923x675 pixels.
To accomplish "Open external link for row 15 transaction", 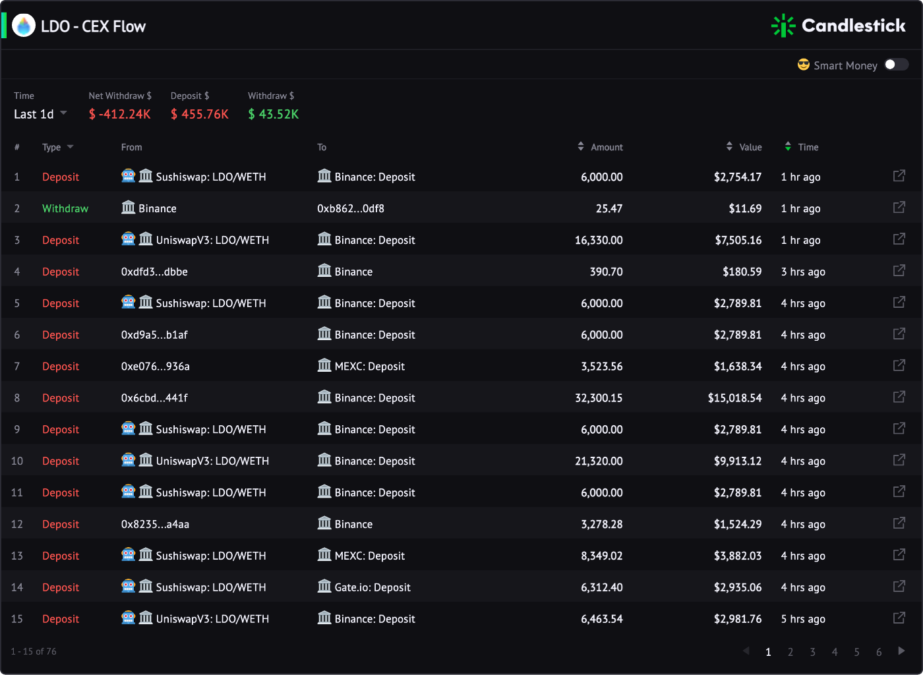I will pyautogui.click(x=898, y=618).
